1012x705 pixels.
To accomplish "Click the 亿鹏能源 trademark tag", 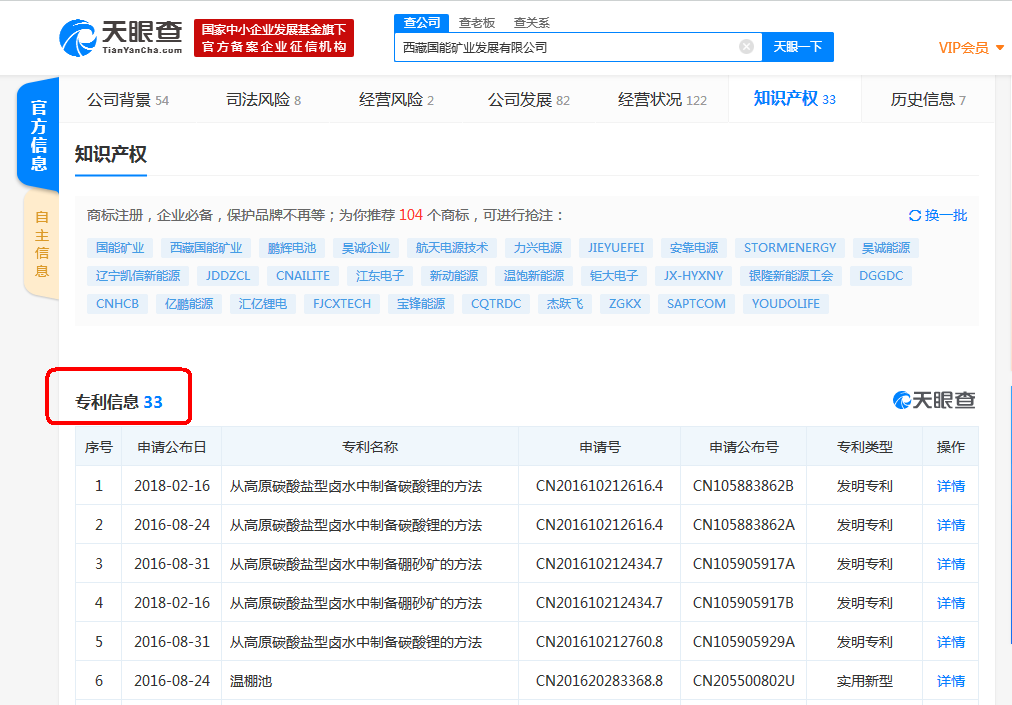I will pos(189,303).
